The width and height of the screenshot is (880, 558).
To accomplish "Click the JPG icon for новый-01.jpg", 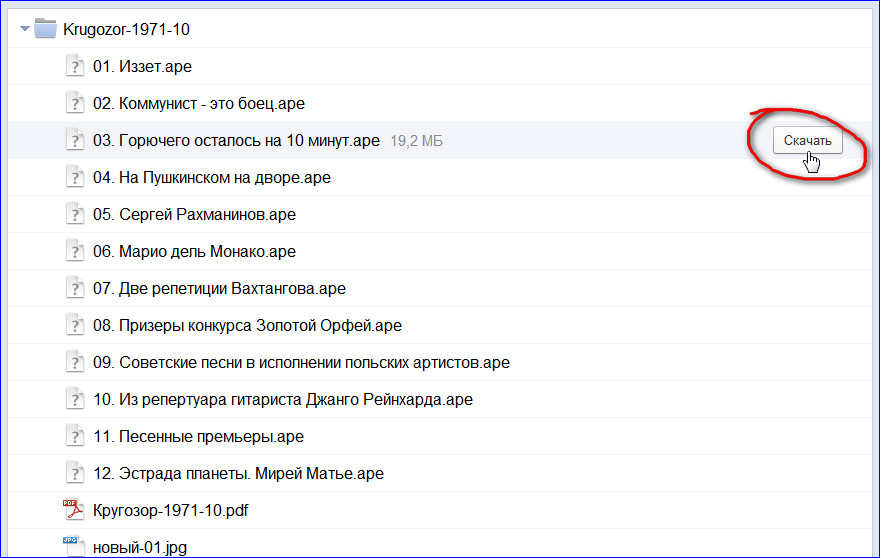I will pos(75,546).
